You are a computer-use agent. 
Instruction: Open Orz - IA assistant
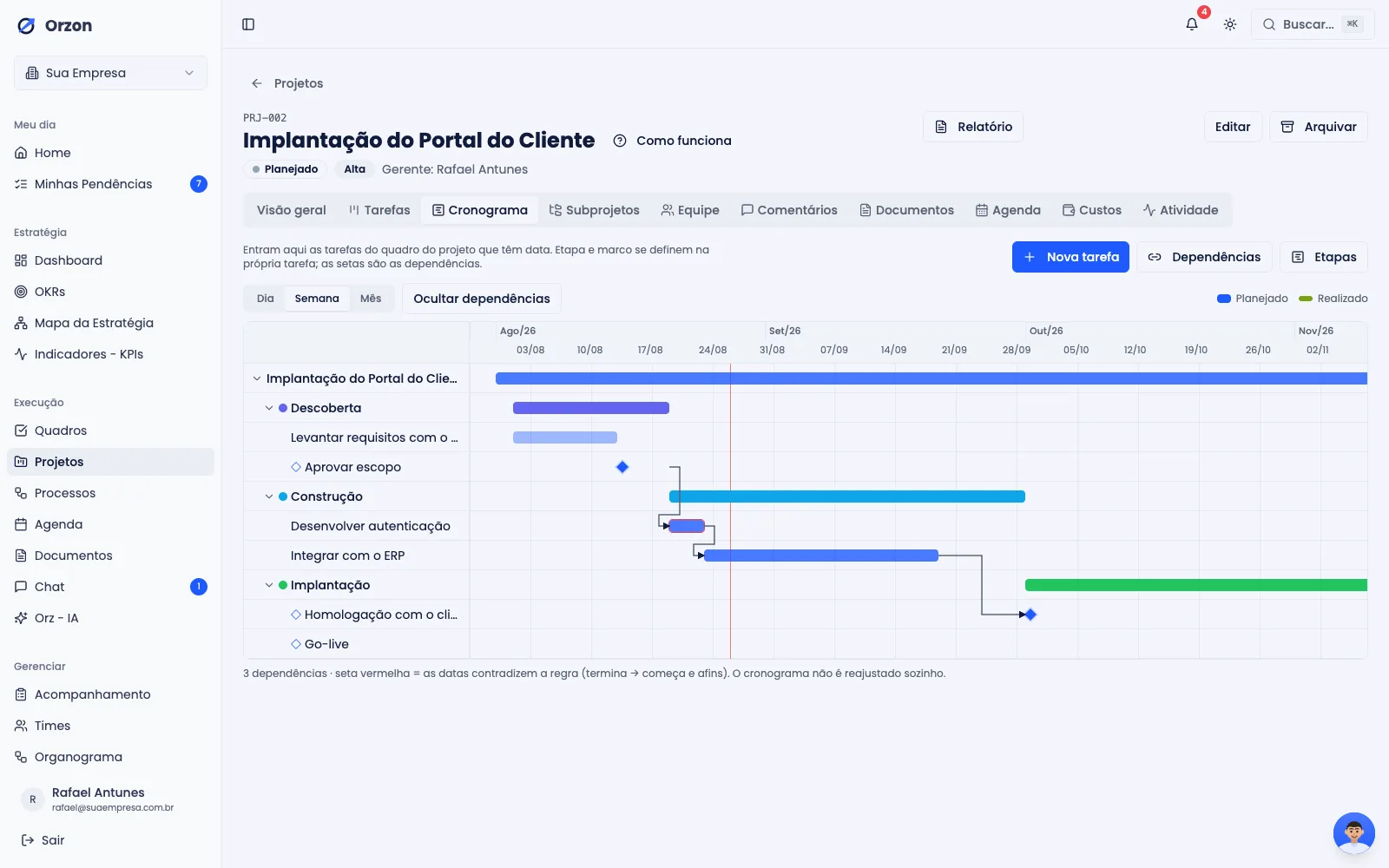pyautogui.click(x=110, y=618)
